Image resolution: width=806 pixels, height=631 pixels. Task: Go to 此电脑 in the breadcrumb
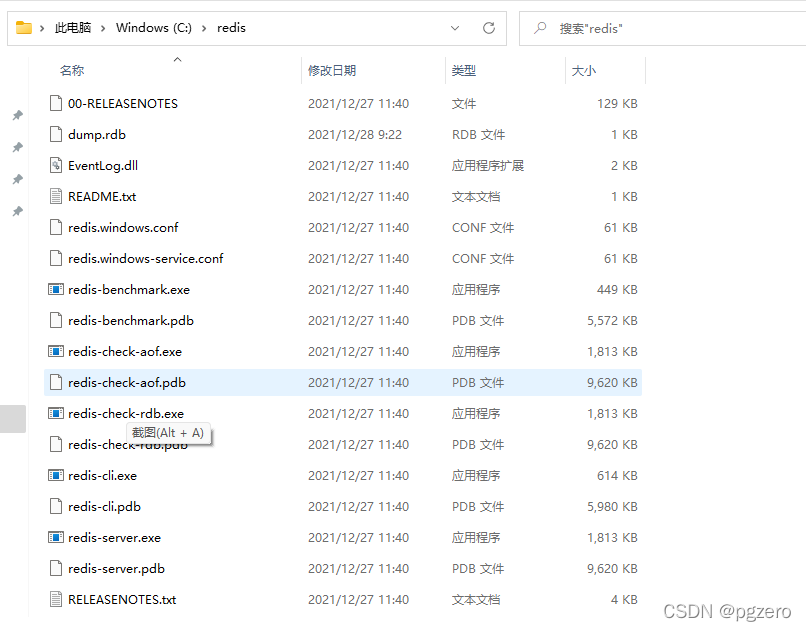(73, 28)
